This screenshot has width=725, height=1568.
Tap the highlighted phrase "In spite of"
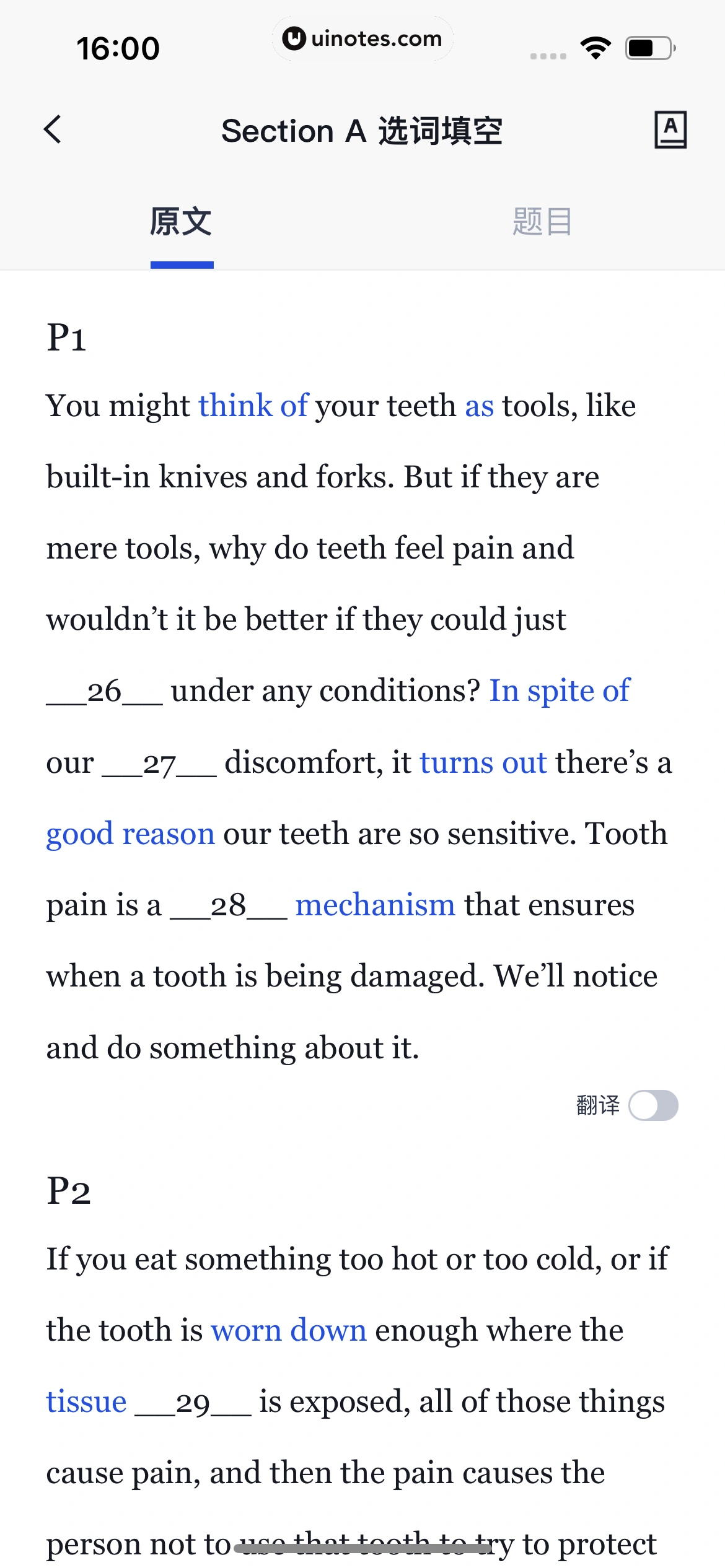pyautogui.click(x=560, y=691)
